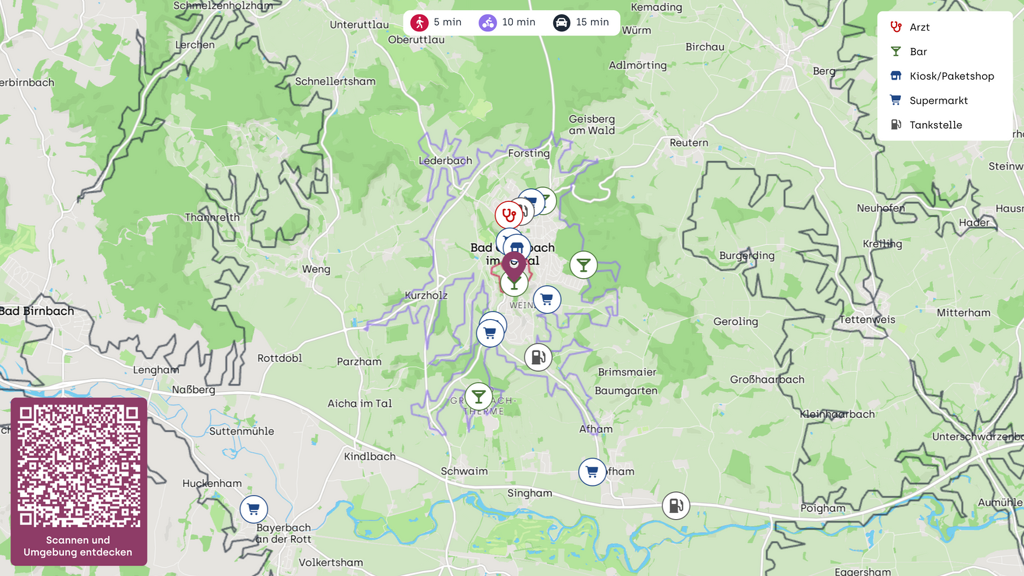Choose Supermarkt legend entry
Screen dimensions: 1024x576
[929, 101]
